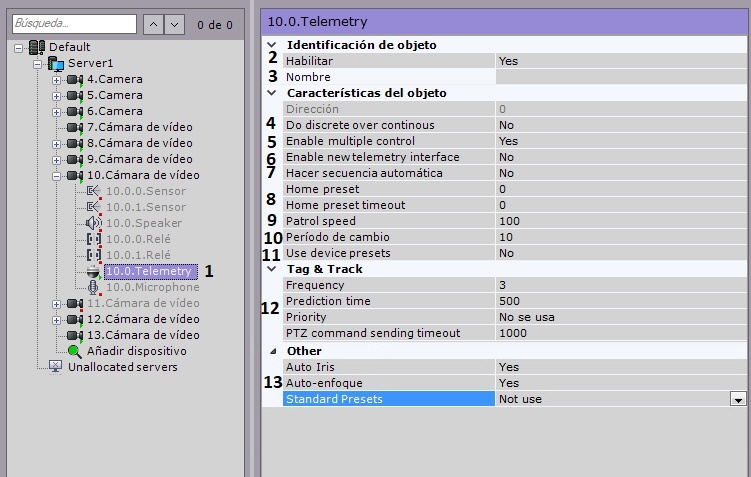The width and height of the screenshot is (751, 477).
Task: Collapse the Server1 tree node
Action: click(37, 64)
